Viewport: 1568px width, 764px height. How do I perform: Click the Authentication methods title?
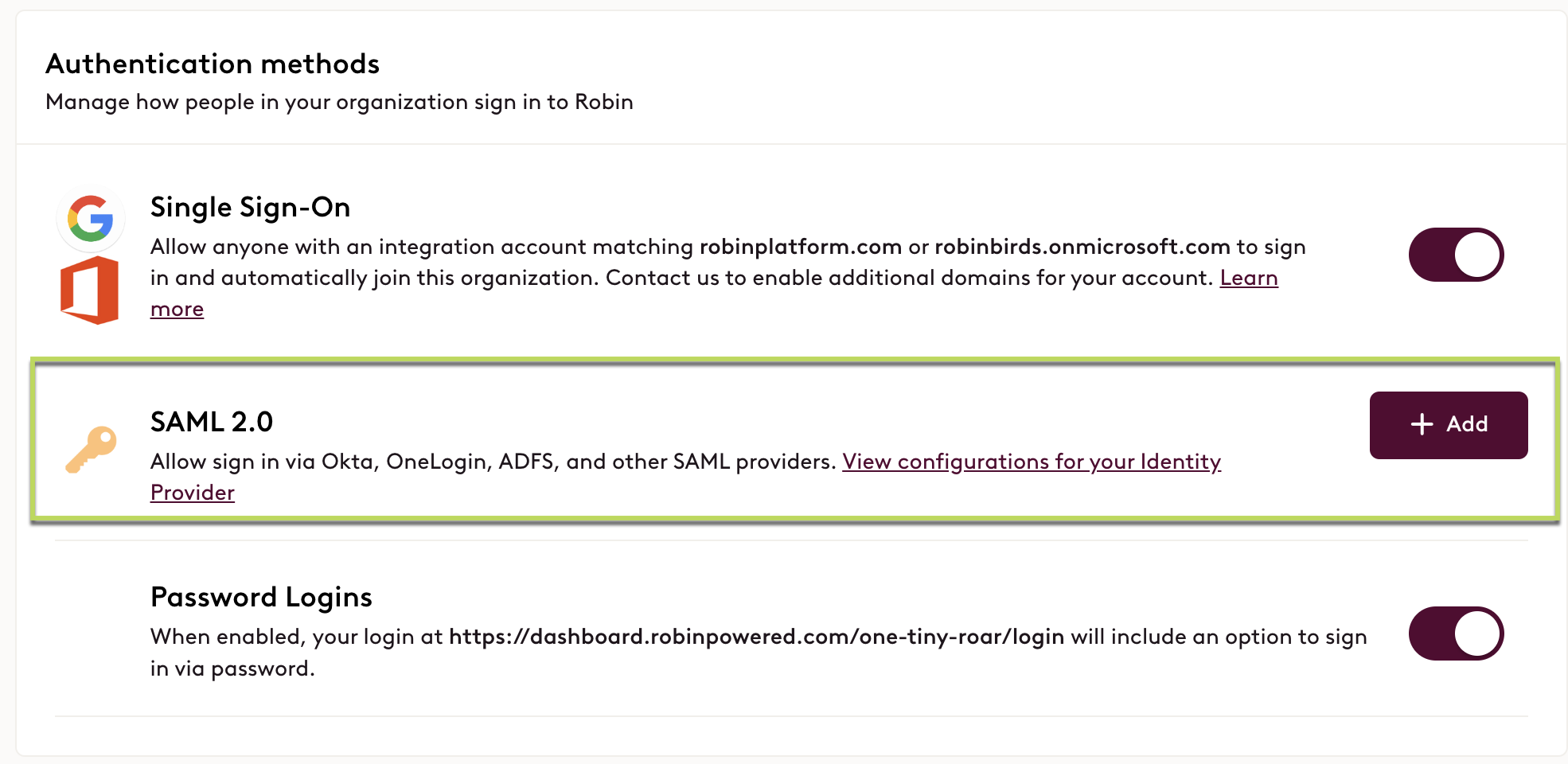click(x=213, y=64)
